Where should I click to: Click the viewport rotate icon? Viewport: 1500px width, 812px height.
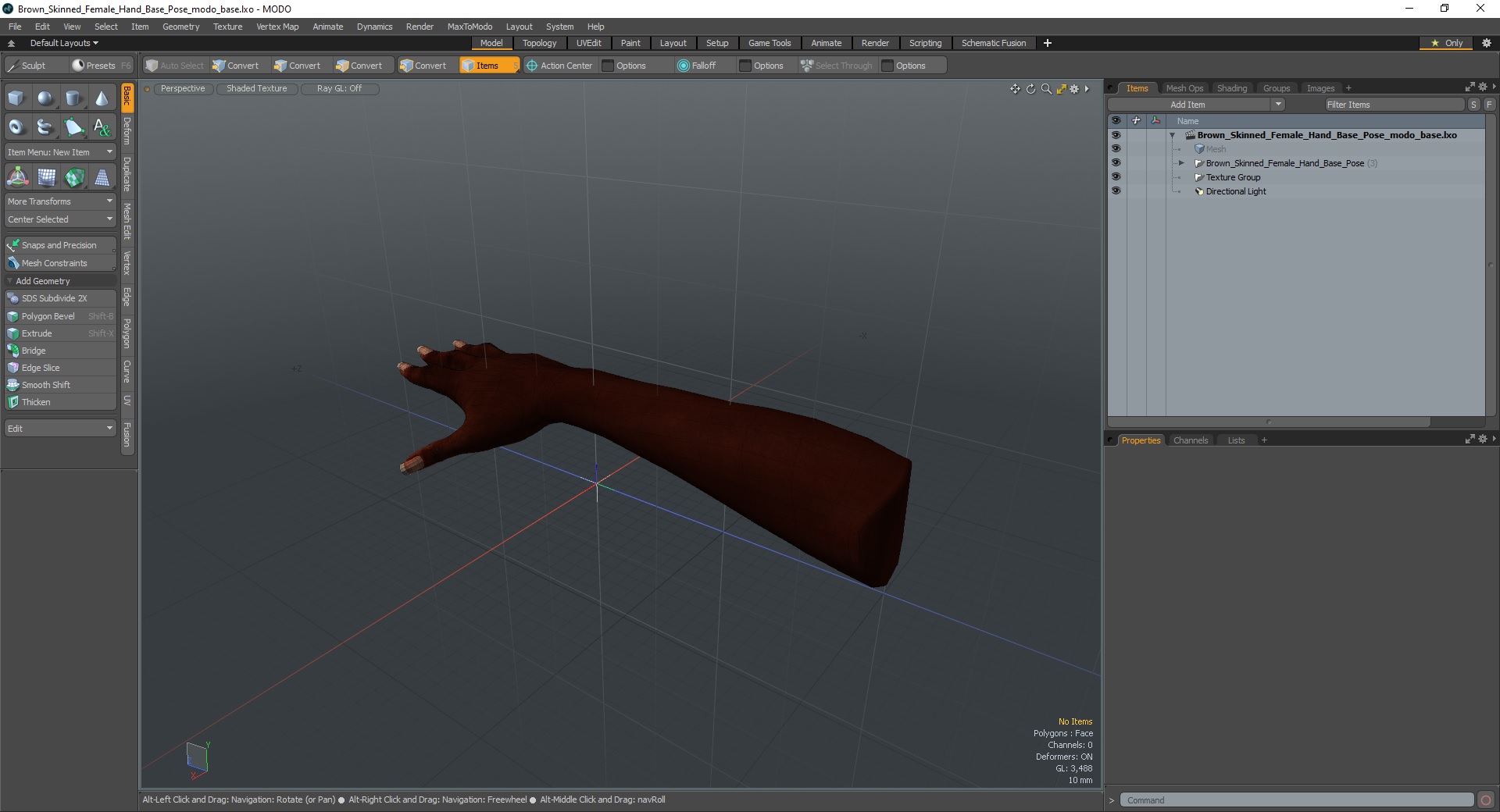point(1030,89)
